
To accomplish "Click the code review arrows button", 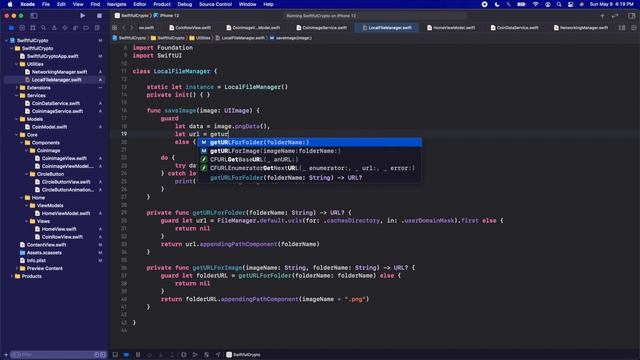I will point(615,16).
